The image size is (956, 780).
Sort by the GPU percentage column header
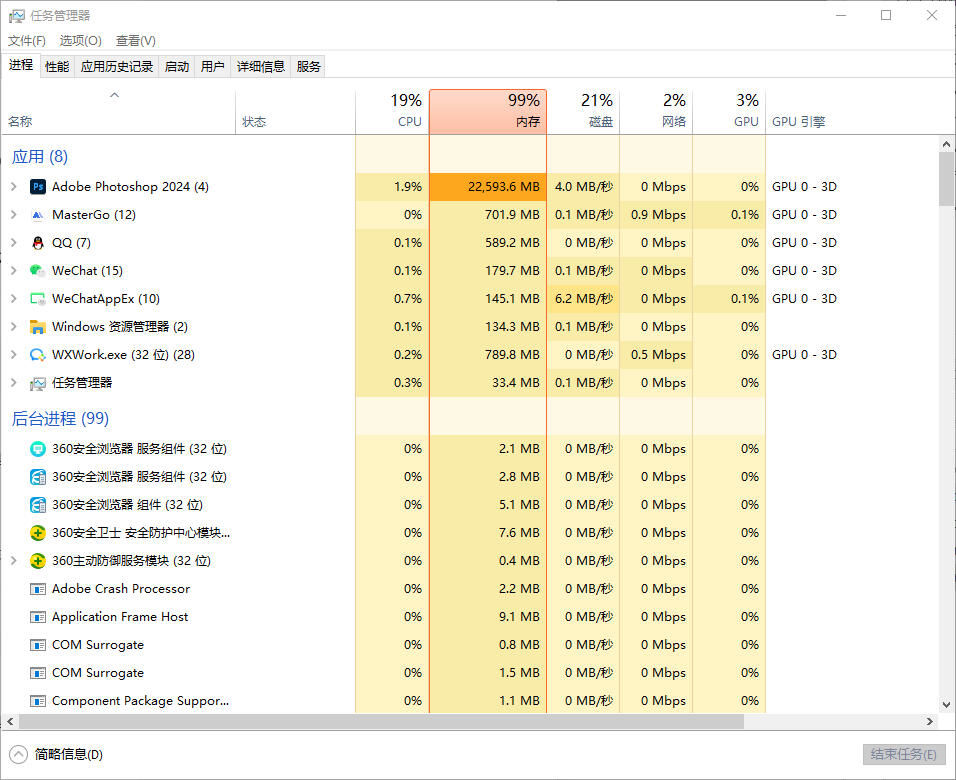point(729,112)
